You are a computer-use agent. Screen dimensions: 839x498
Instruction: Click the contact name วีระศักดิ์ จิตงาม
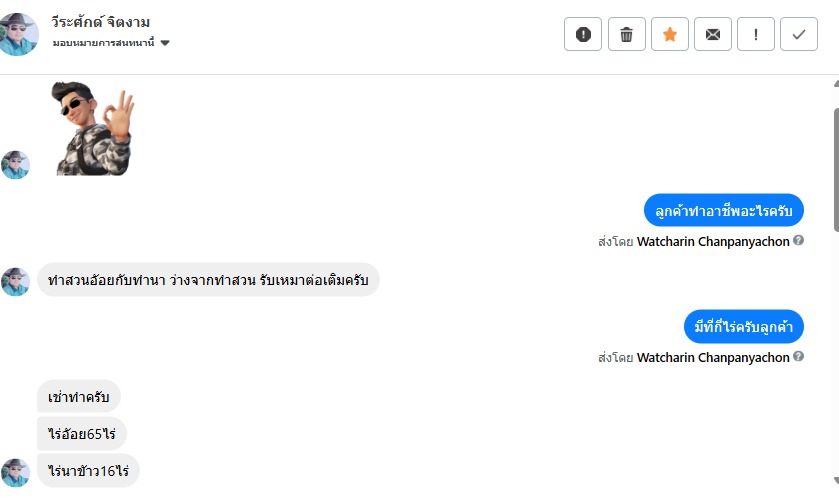[x=100, y=22]
